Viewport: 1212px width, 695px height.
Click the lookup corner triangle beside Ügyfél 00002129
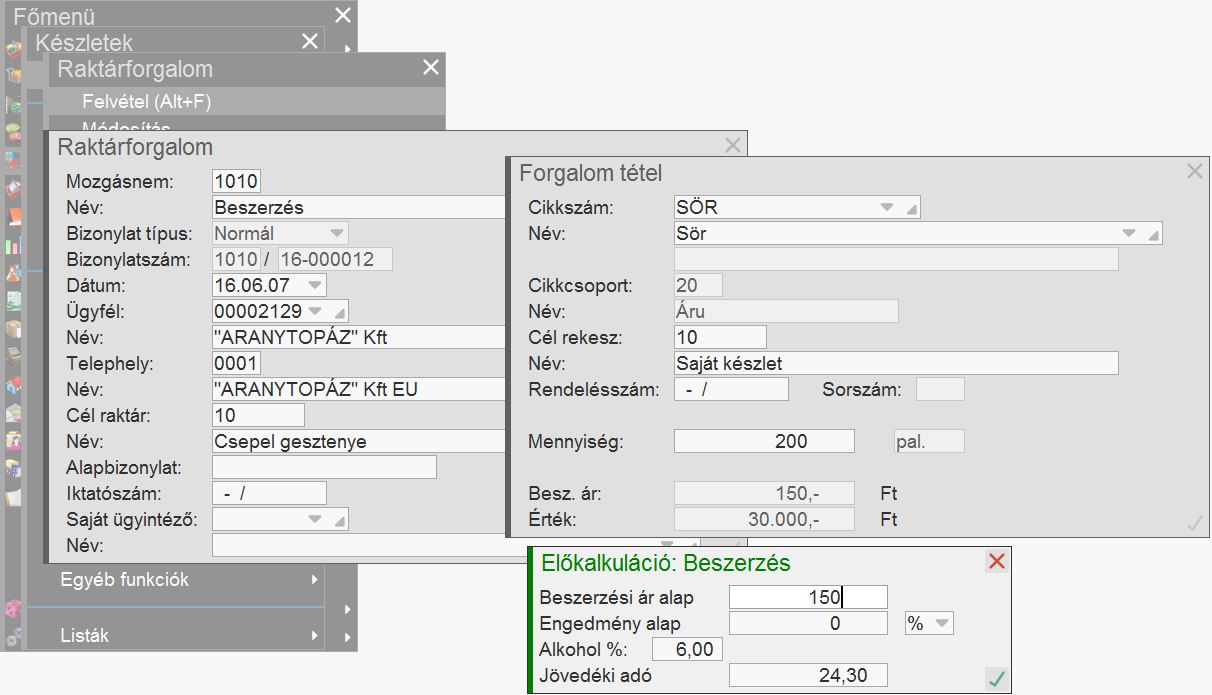coord(338,314)
